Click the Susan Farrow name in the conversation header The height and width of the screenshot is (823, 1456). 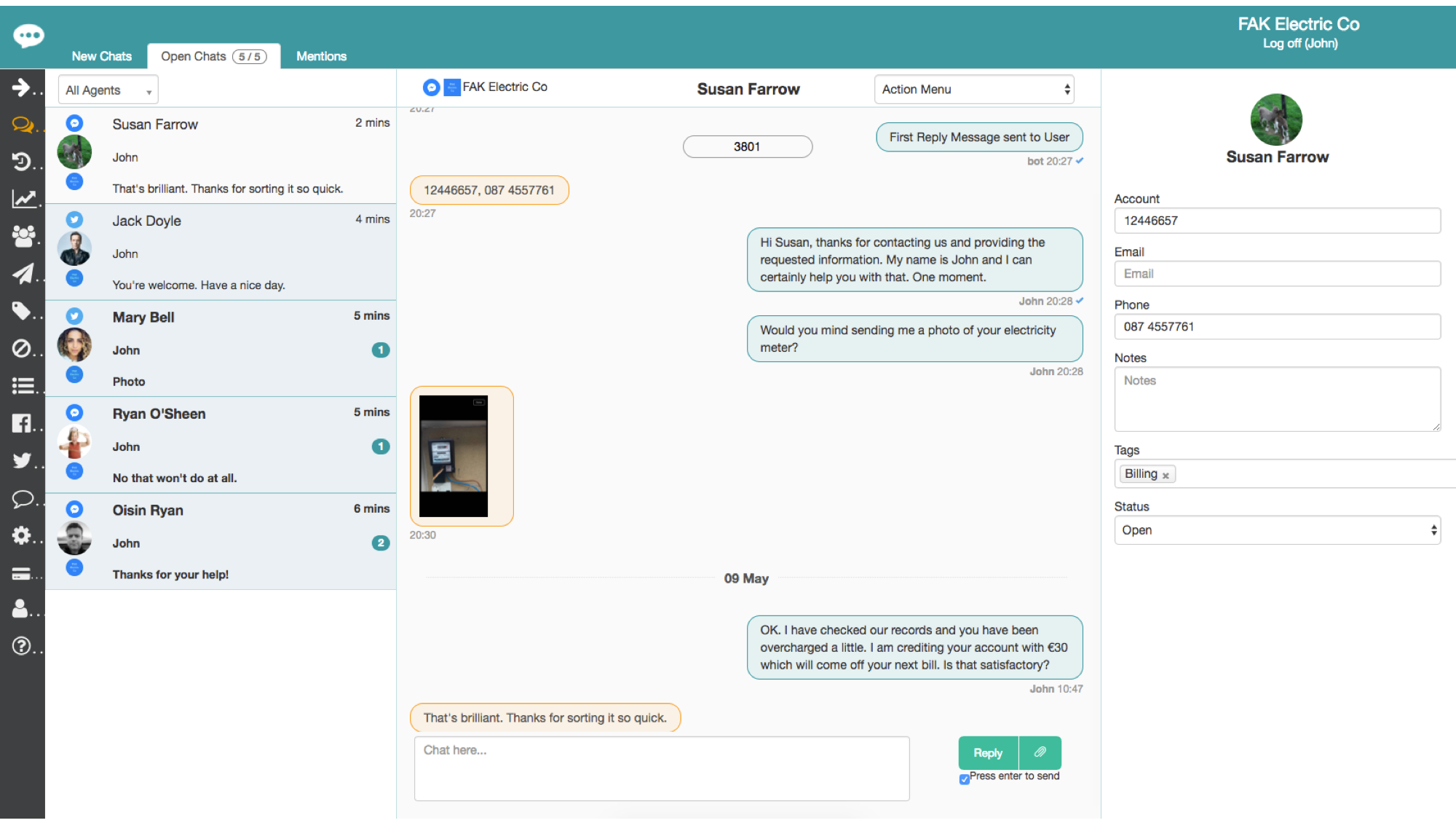748,89
